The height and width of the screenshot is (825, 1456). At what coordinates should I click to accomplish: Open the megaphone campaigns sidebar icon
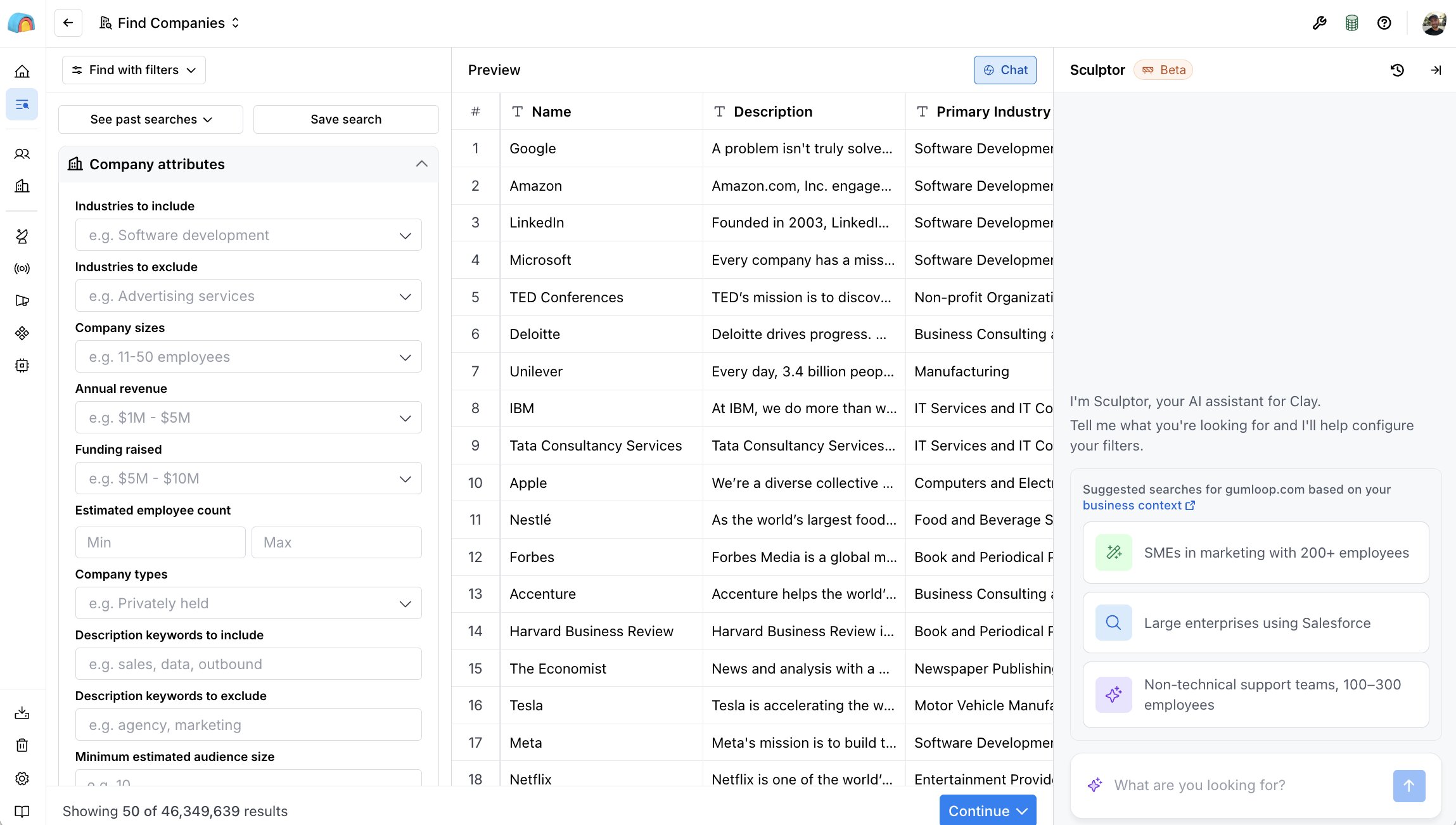point(22,301)
